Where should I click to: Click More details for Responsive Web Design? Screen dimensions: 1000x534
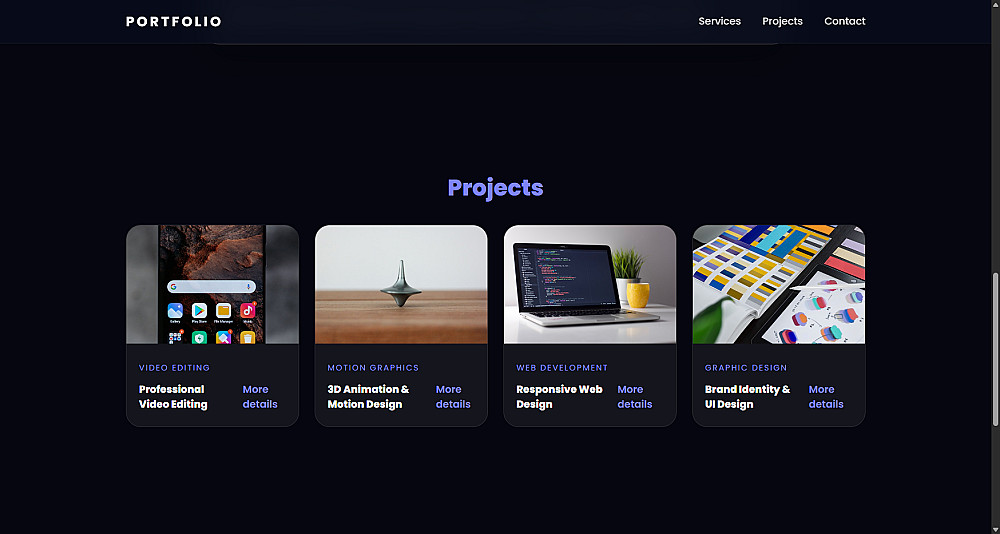[635, 397]
